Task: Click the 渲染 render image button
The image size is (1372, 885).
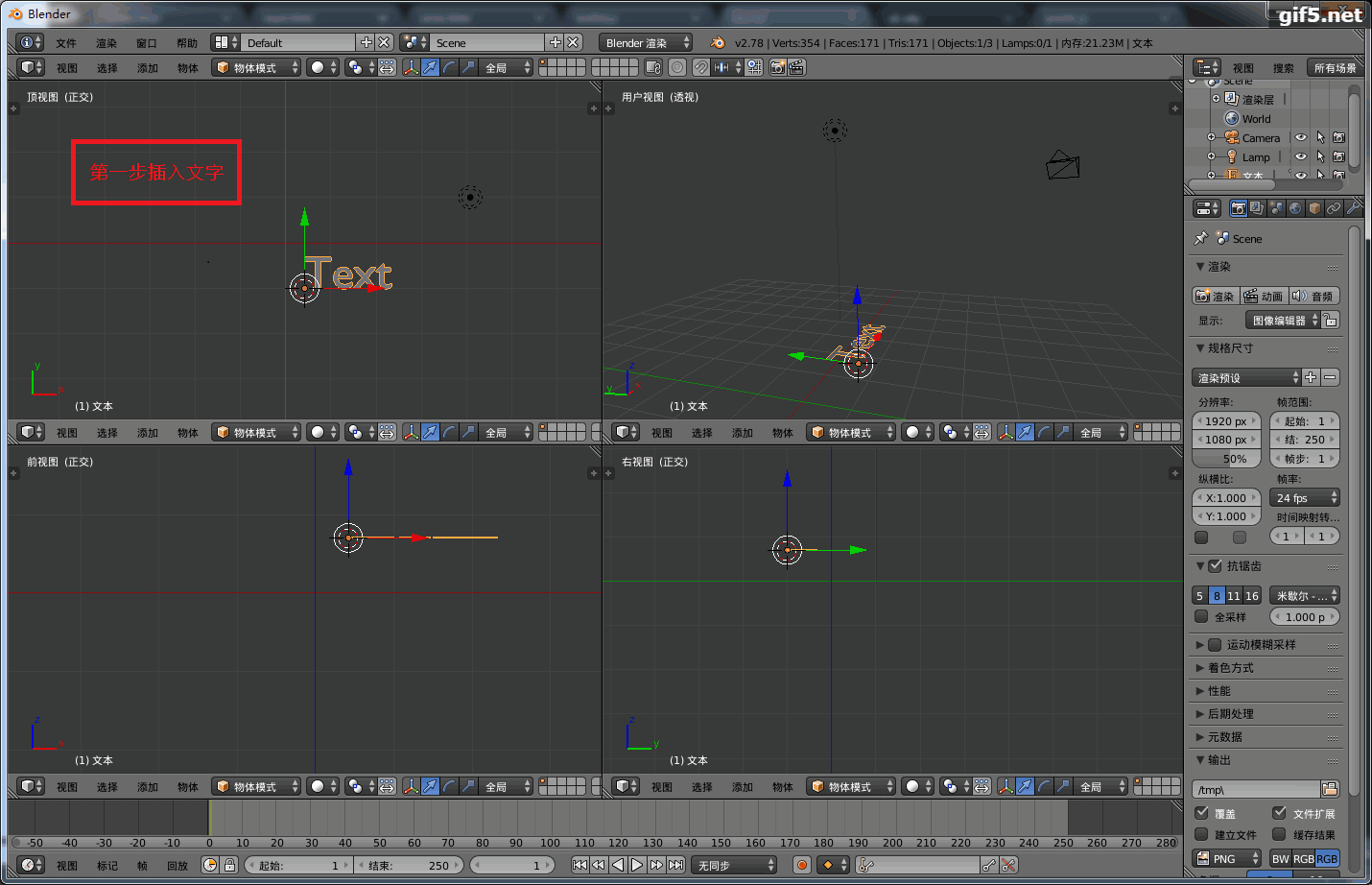Action: (x=1216, y=297)
